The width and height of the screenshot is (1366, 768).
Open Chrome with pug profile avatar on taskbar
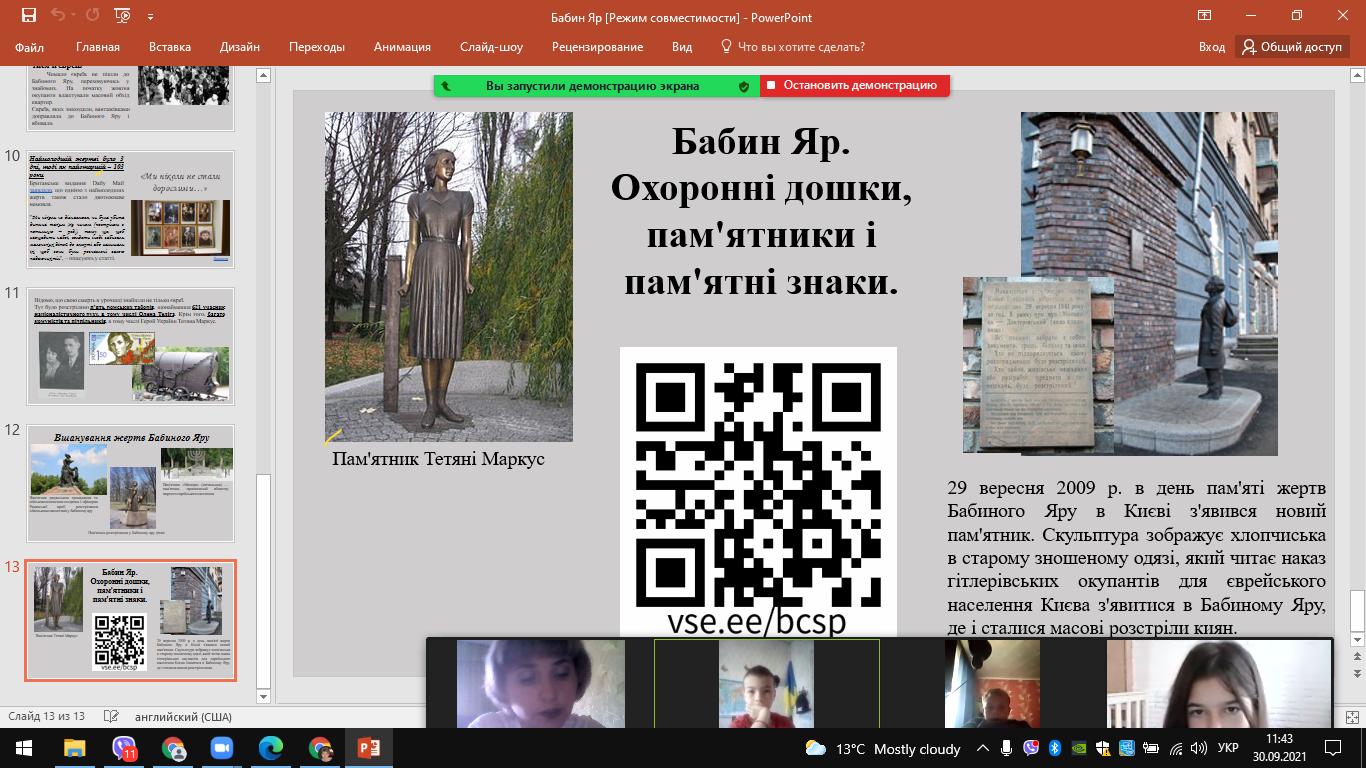[x=320, y=748]
